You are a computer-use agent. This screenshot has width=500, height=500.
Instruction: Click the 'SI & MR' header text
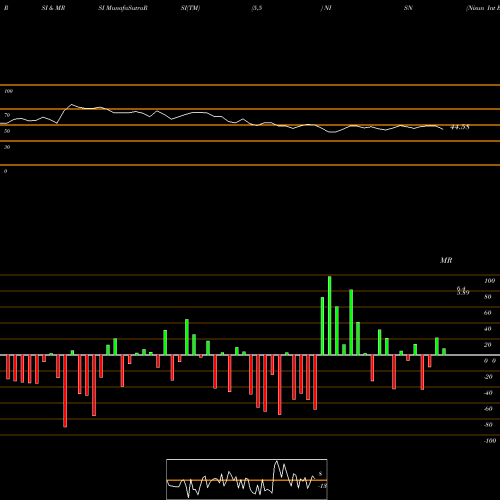53,8
